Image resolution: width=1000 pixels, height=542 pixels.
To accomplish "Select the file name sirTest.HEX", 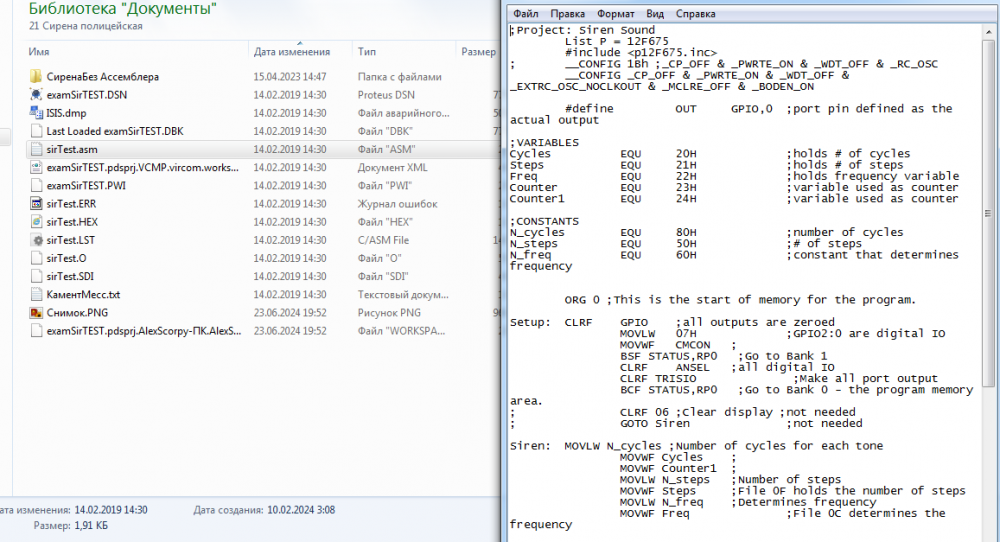I will click(71, 222).
